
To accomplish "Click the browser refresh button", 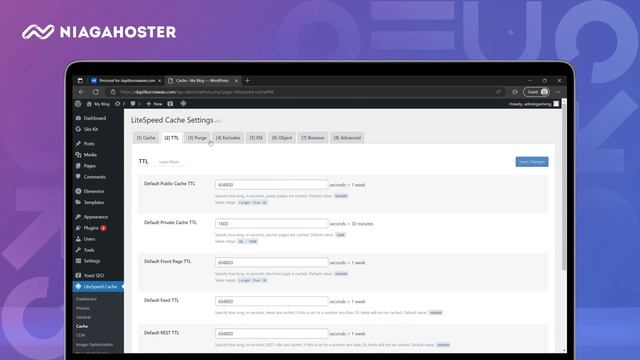I will pos(96,92).
